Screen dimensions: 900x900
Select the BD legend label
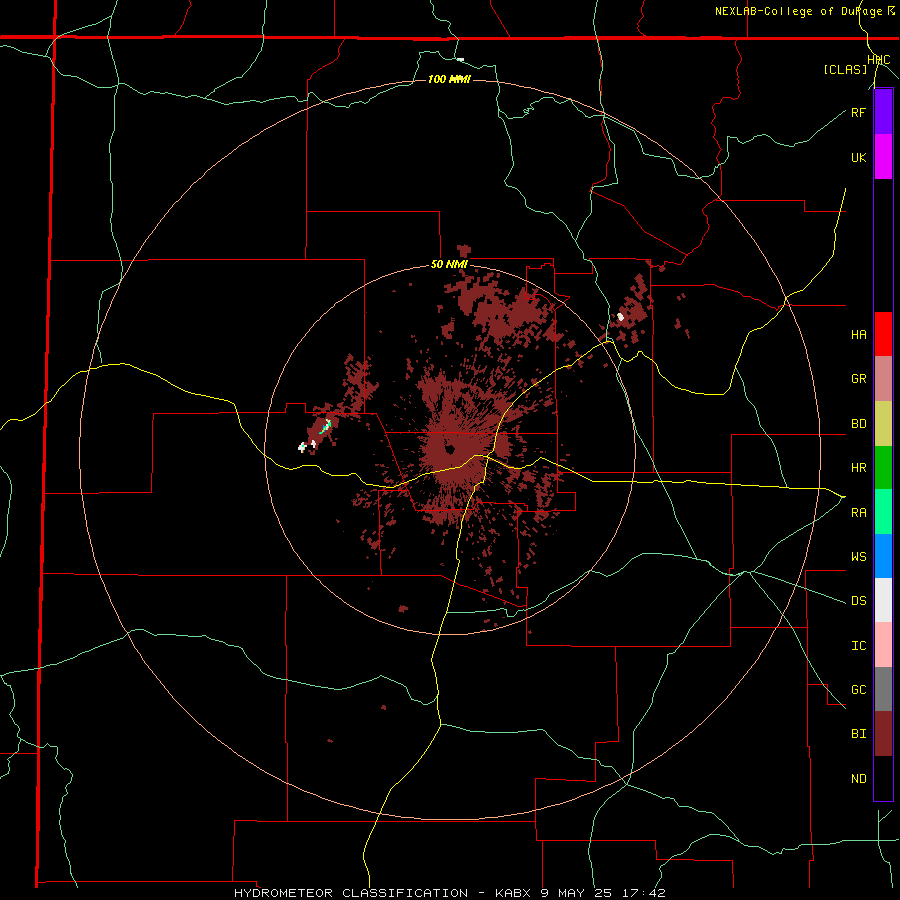(x=858, y=424)
